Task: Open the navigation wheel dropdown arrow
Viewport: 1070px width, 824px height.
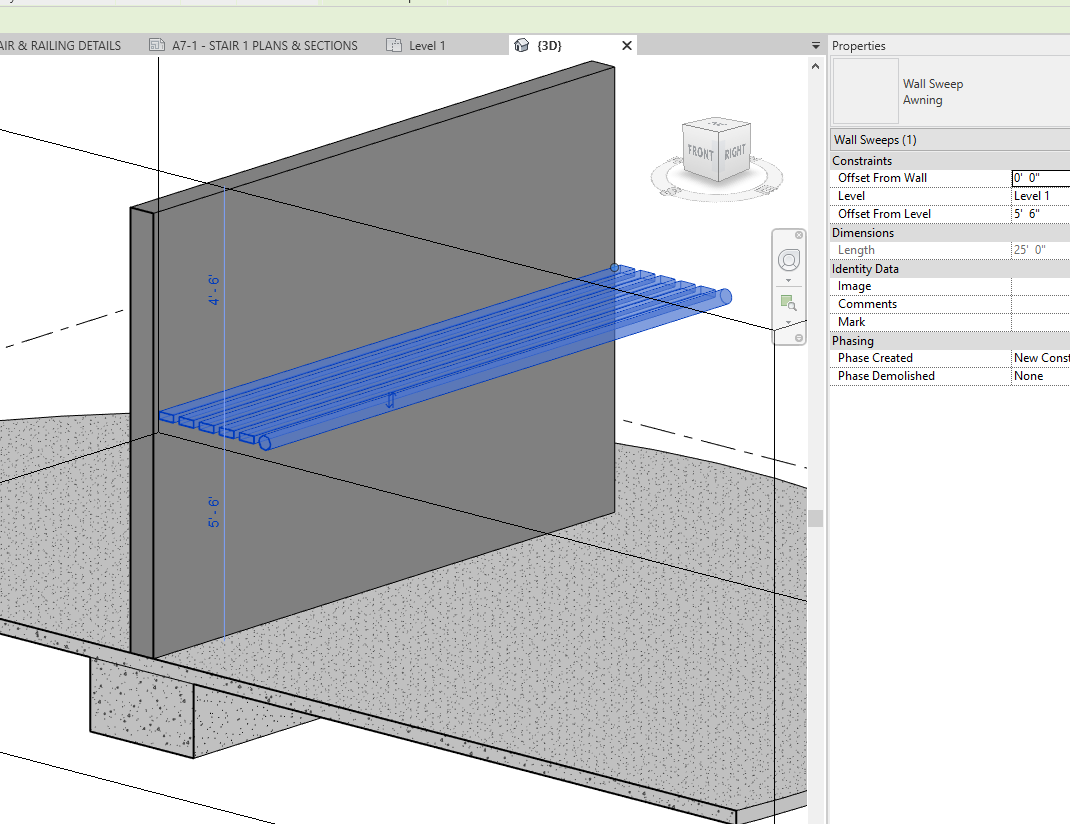Action: [789, 280]
